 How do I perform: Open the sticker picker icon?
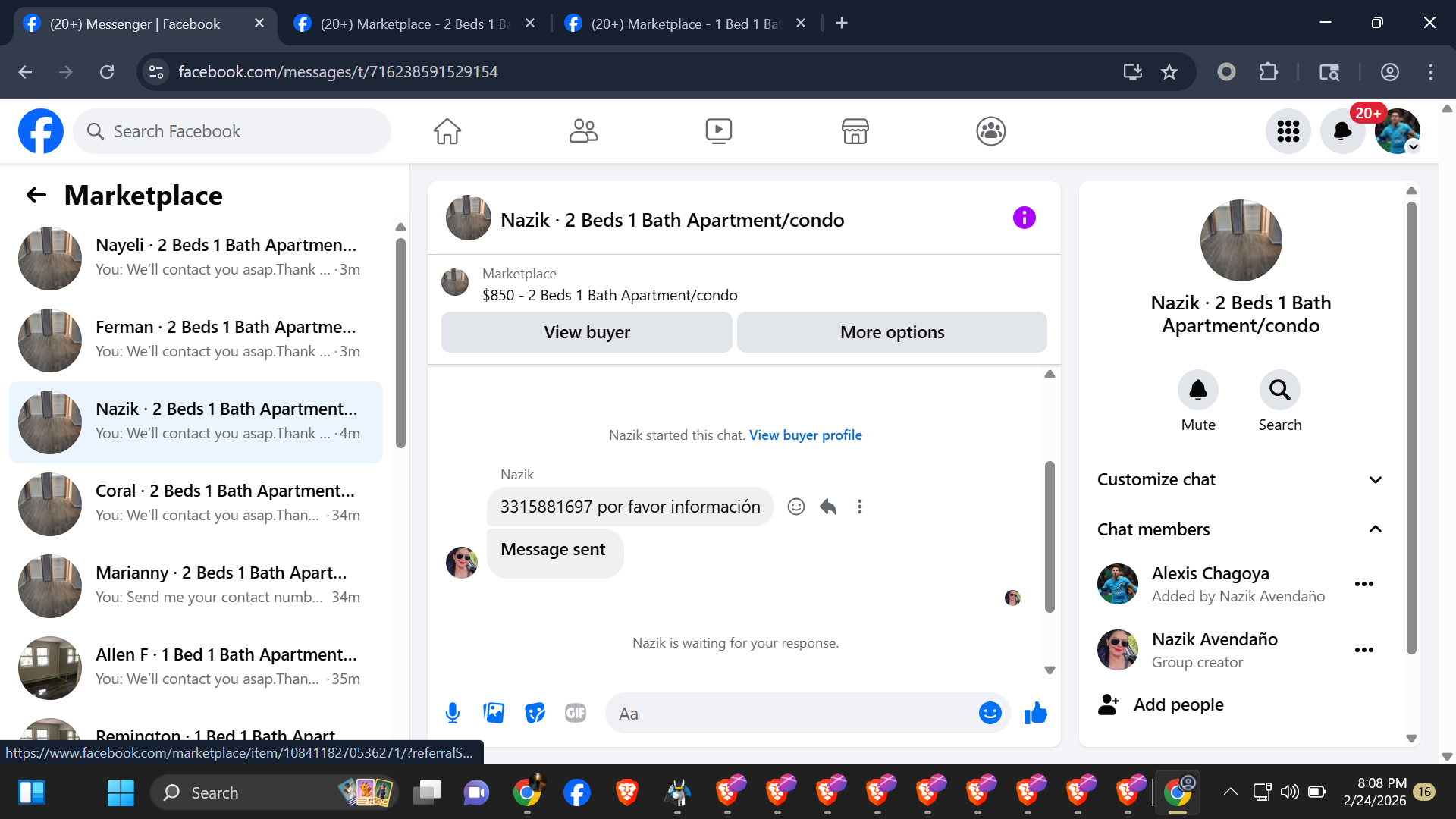[535, 713]
